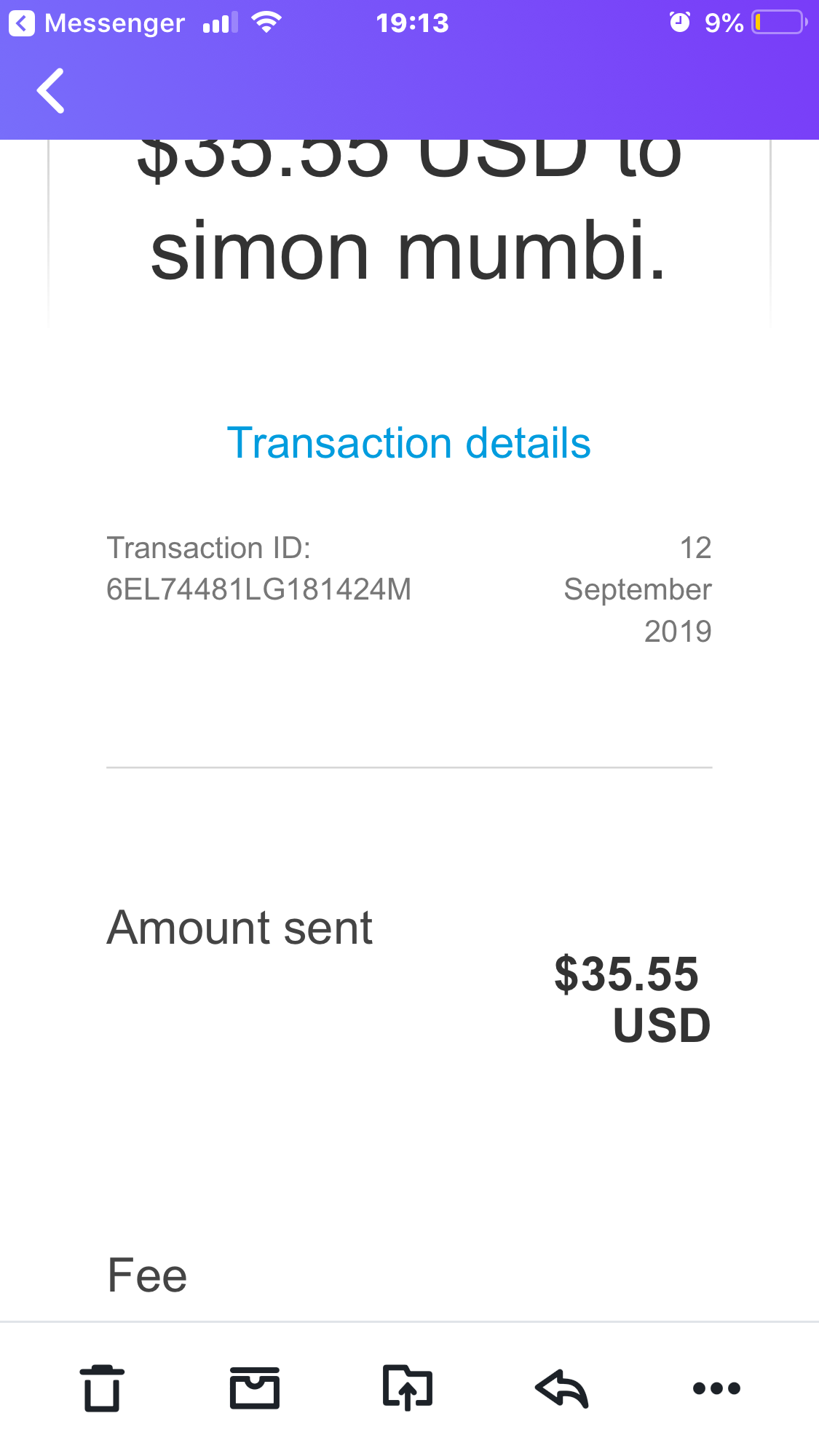Tap the Wi-Fi status icon

point(266,23)
